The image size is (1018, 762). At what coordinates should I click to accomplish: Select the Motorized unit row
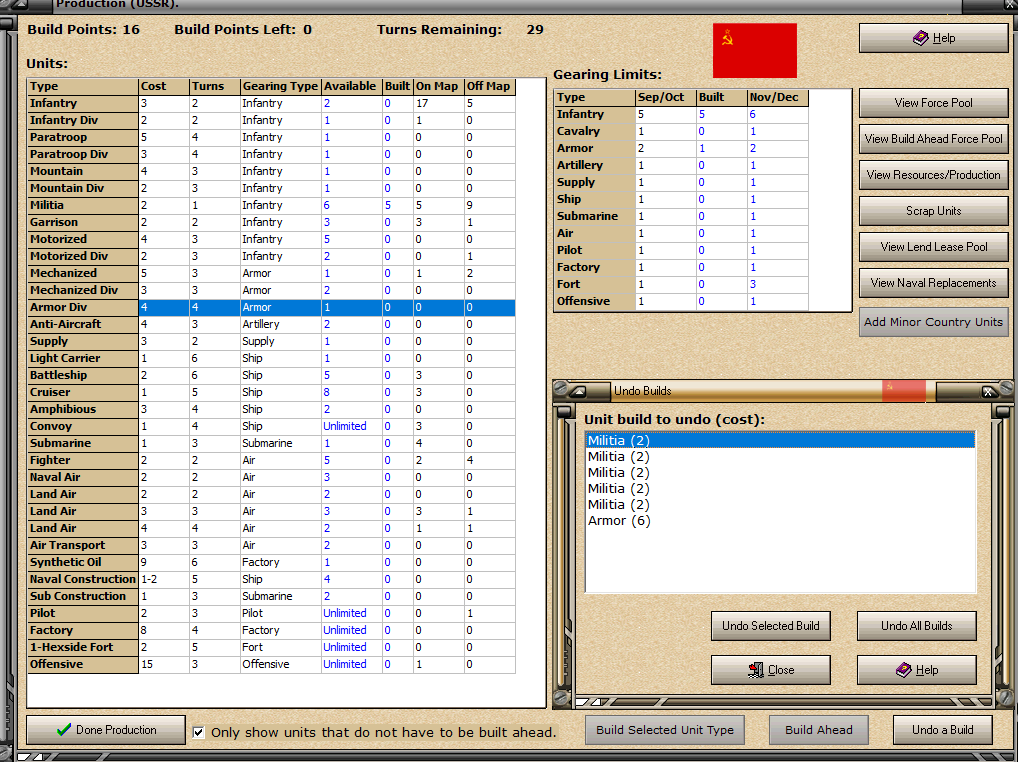pyautogui.click(x=271, y=239)
